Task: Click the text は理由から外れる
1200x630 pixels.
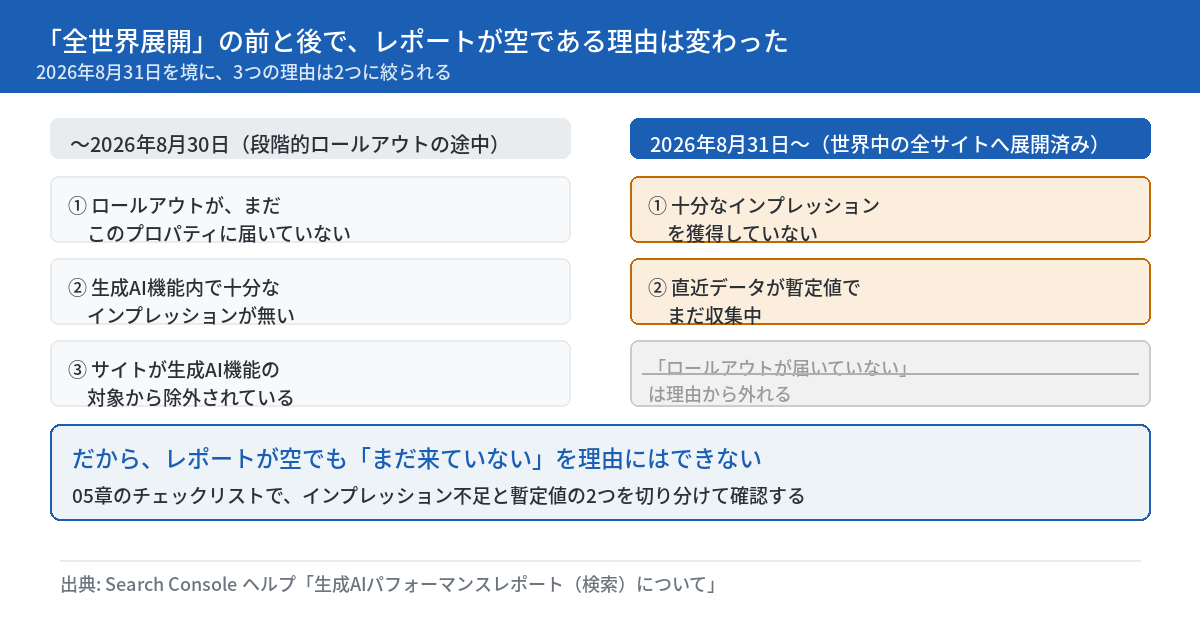Action: click(720, 394)
